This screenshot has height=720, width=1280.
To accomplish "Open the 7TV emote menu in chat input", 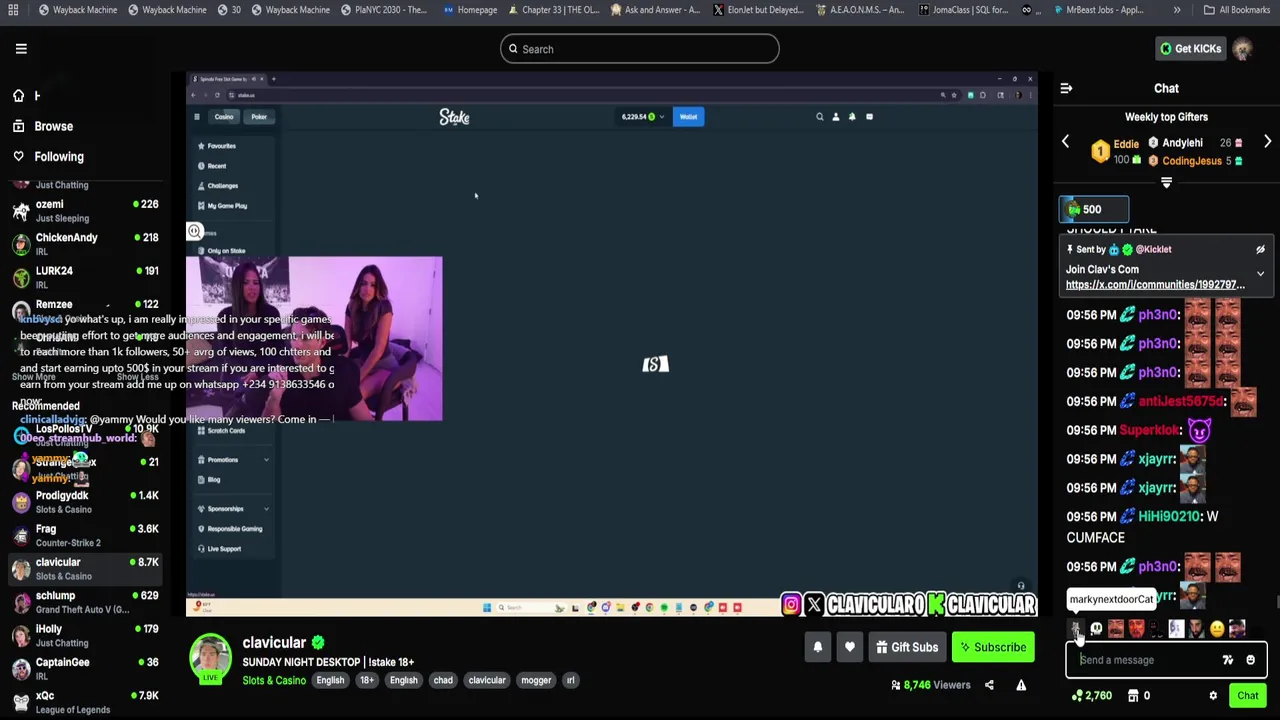I will coord(1228,660).
